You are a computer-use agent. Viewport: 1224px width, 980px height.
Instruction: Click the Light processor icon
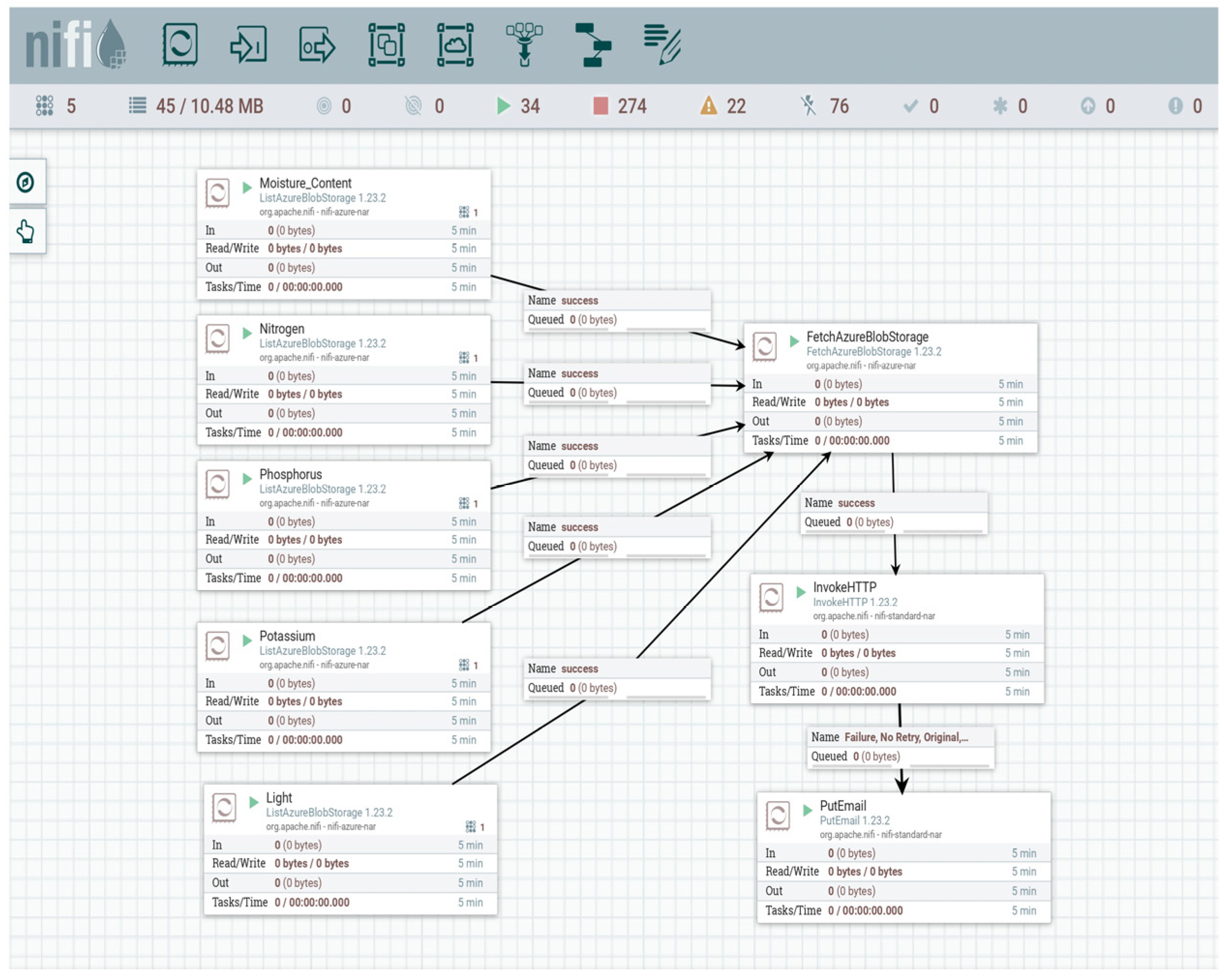point(224,807)
